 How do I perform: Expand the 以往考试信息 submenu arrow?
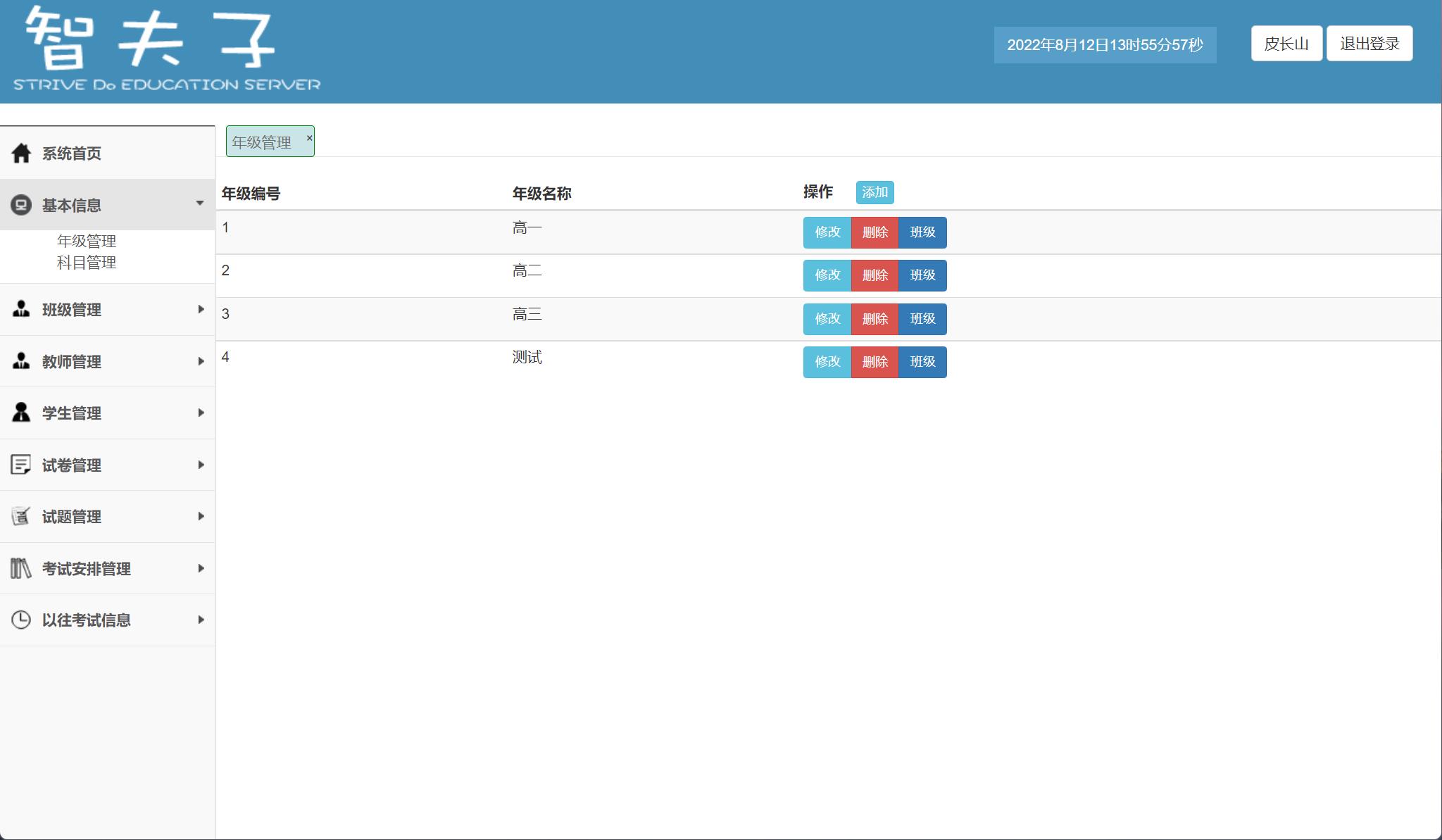[201, 620]
